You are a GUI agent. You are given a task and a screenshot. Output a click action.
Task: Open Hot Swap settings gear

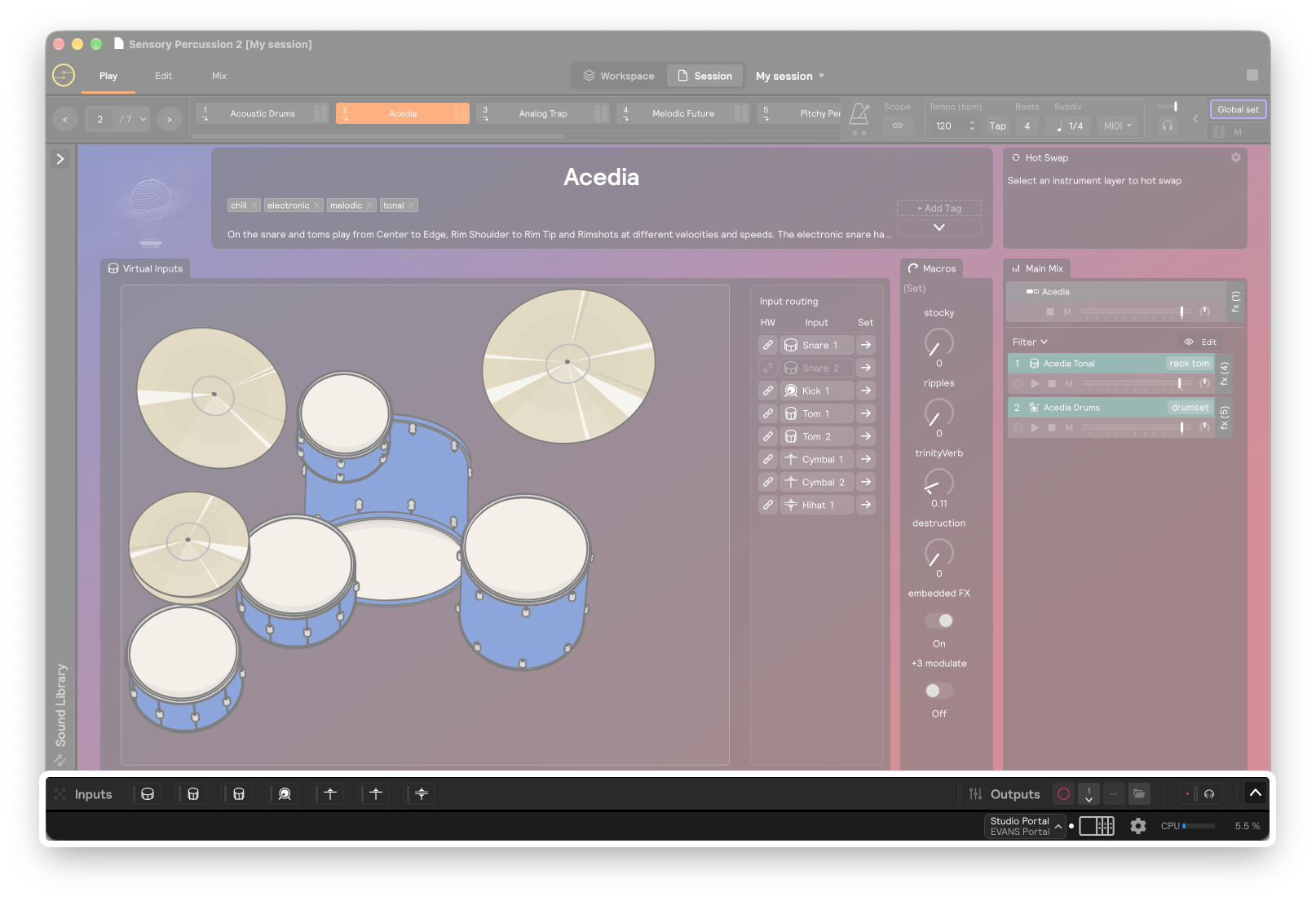[x=1236, y=157]
